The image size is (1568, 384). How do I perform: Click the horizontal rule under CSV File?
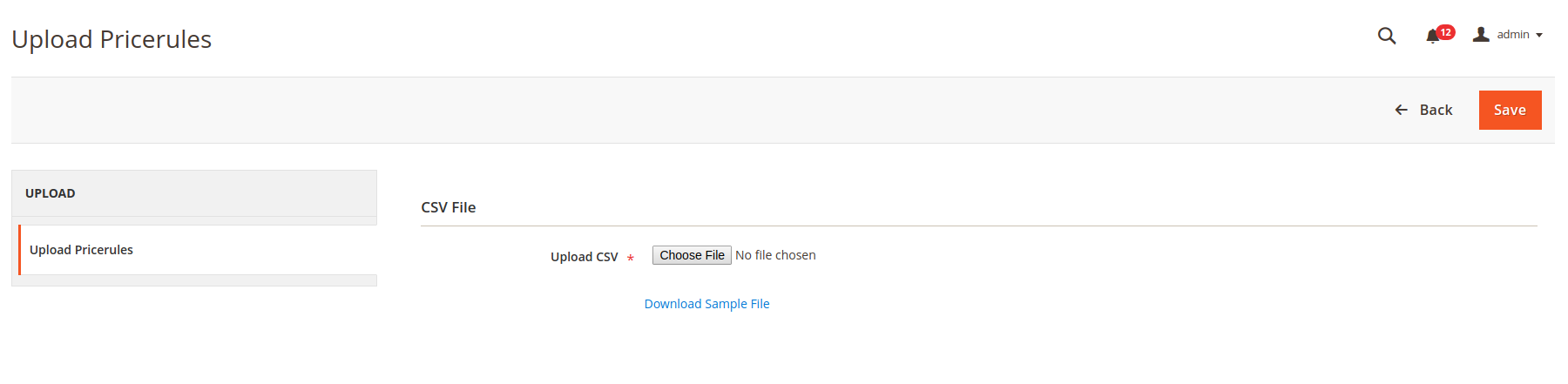[x=979, y=226]
